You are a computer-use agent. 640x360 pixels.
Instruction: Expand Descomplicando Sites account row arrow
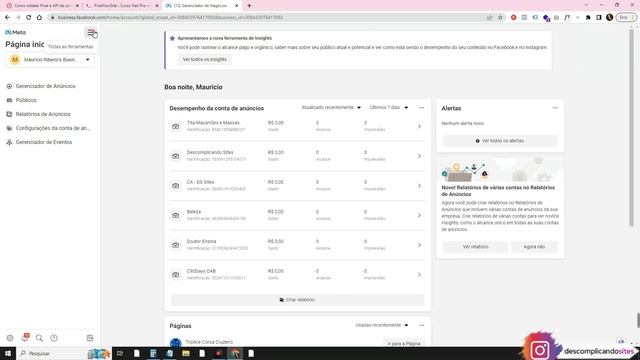(419, 156)
